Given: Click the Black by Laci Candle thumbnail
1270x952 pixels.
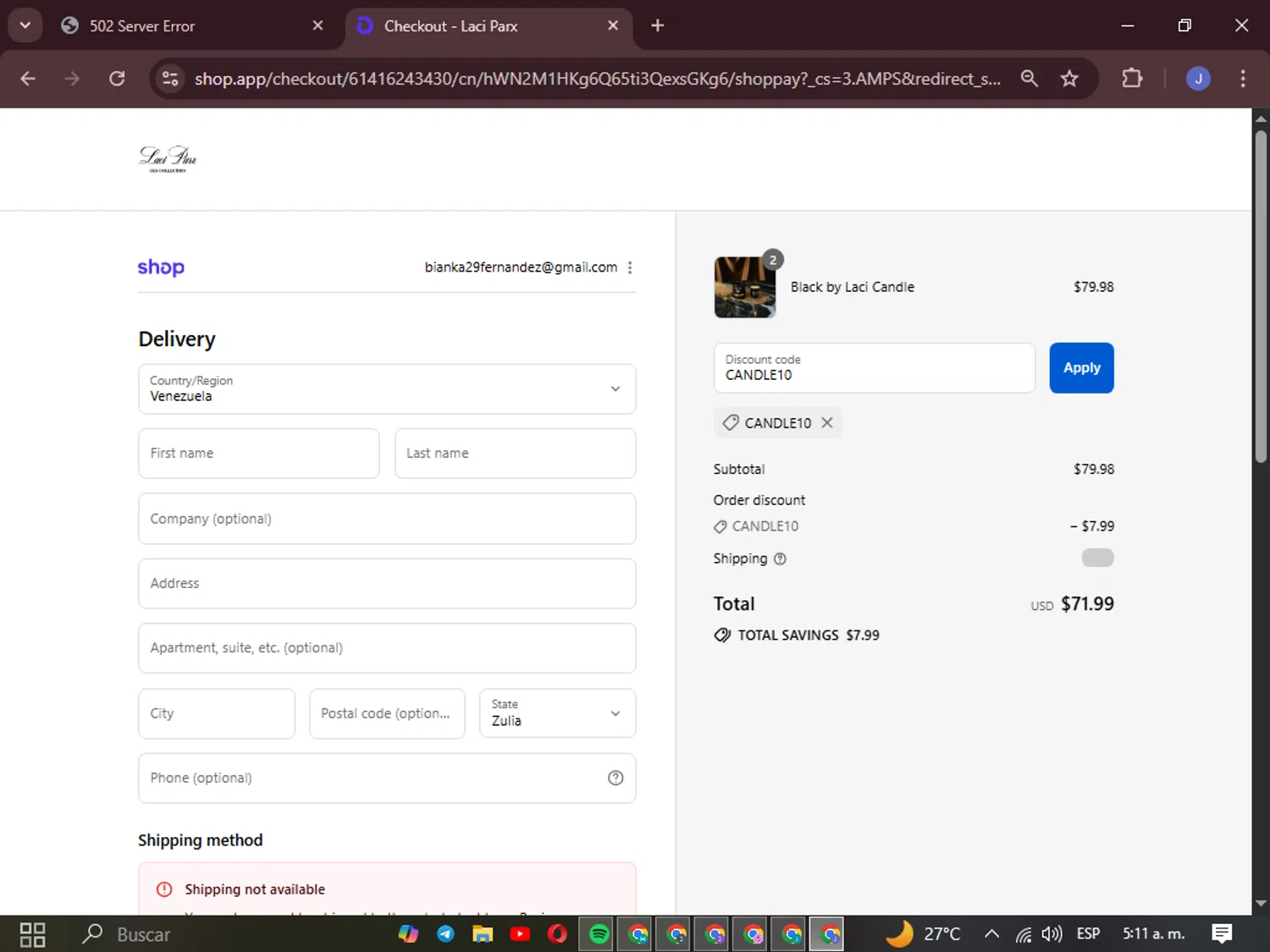Looking at the screenshot, I should (x=745, y=287).
